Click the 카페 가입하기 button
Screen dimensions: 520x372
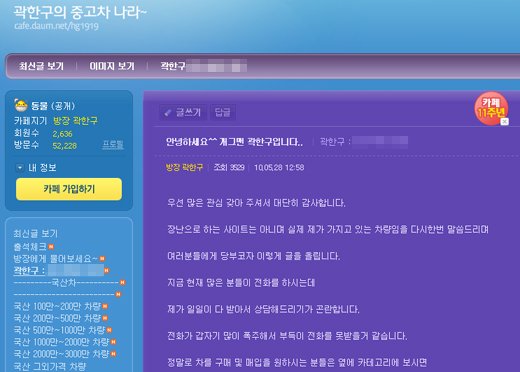coord(69,189)
